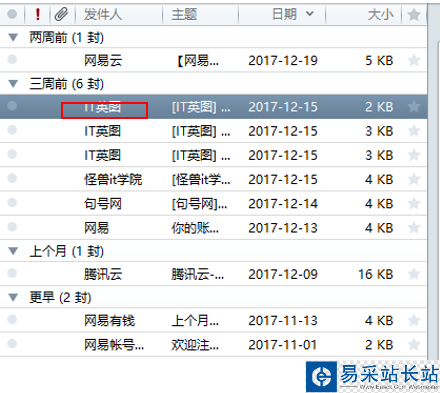Collapse the 更早 (2 封) group

(x=13, y=297)
